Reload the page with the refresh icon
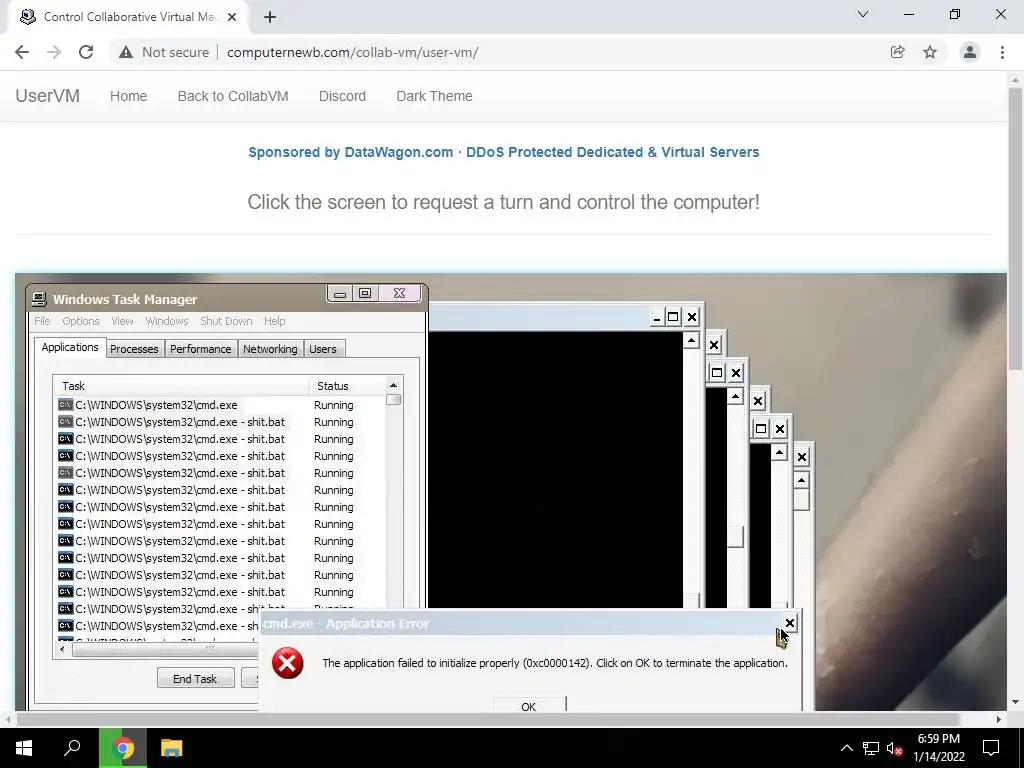This screenshot has height=768, width=1024. point(86,52)
